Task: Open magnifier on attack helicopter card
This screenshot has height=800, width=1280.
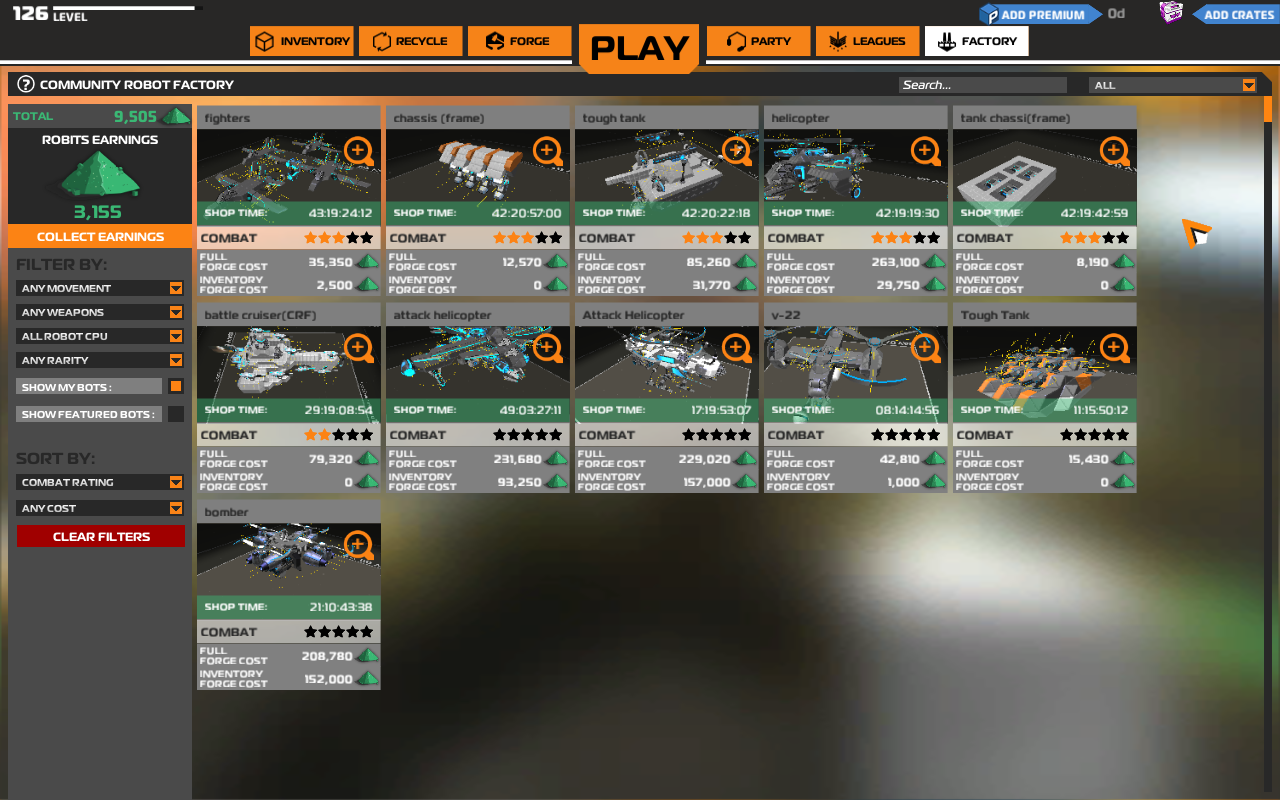Action: [547, 348]
